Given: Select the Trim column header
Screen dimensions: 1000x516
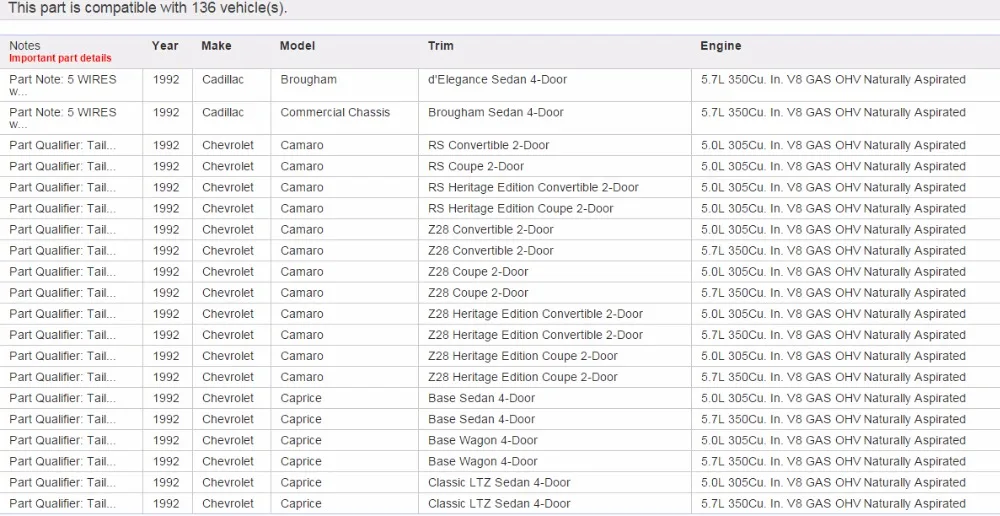Looking at the screenshot, I should [x=441, y=46].
